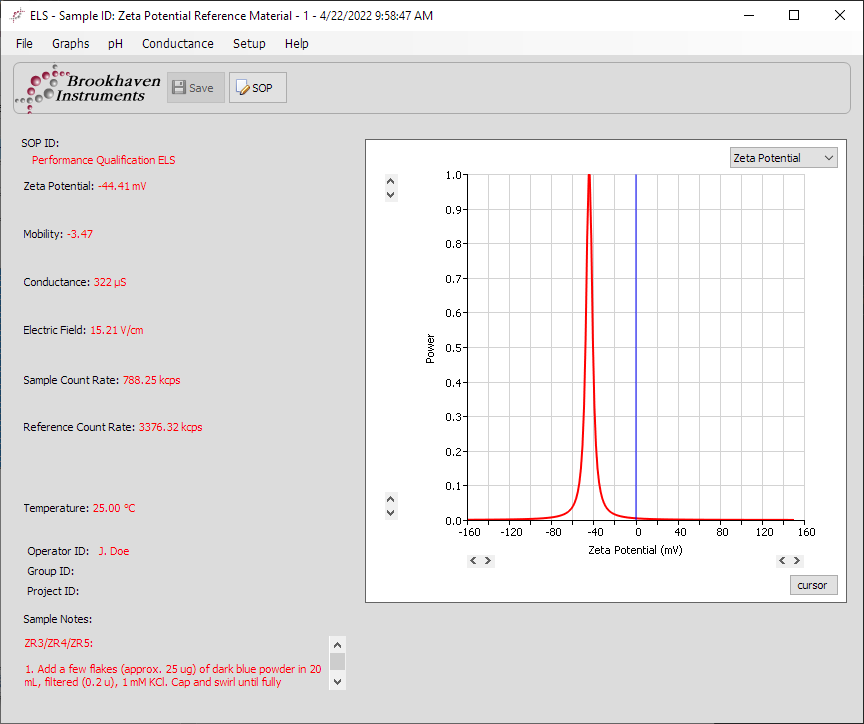The width and height of the screenshot is (864, 724).
Task: Lower the Power axis minimum with down arrow
Action: [391, 512]
